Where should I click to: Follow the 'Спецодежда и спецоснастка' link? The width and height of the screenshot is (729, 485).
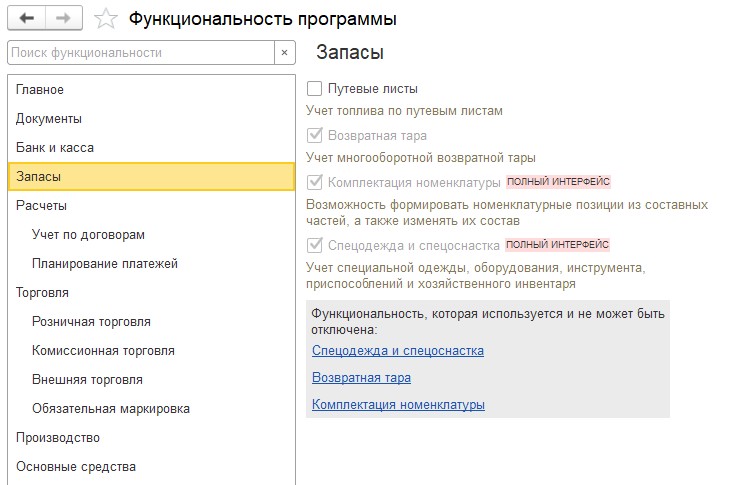pos(398,351)
